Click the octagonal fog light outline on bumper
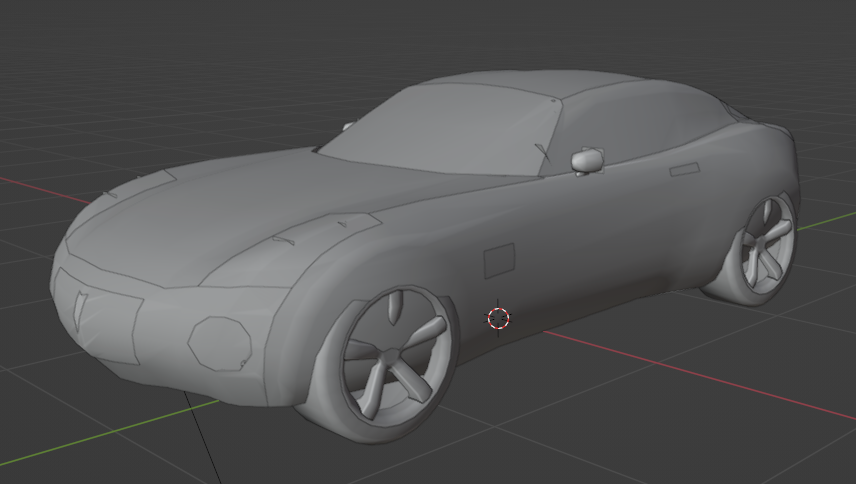This screenshot has width=856, height=484. point(220,344)
